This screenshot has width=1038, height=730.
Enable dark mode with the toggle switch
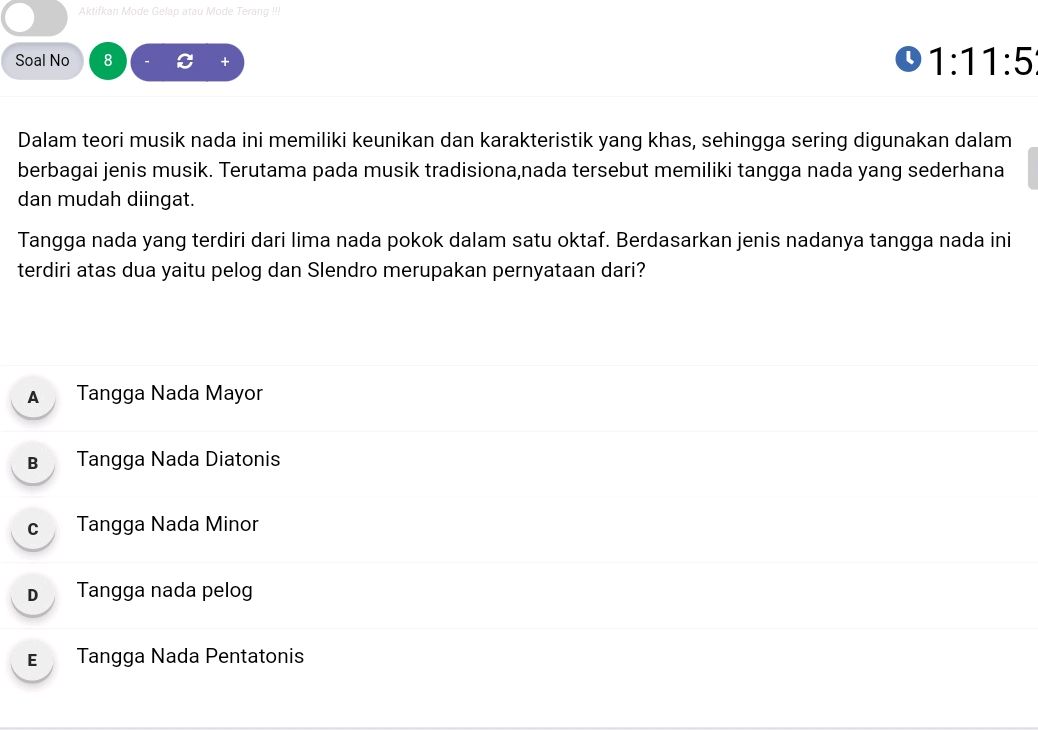tap(34, 18)
